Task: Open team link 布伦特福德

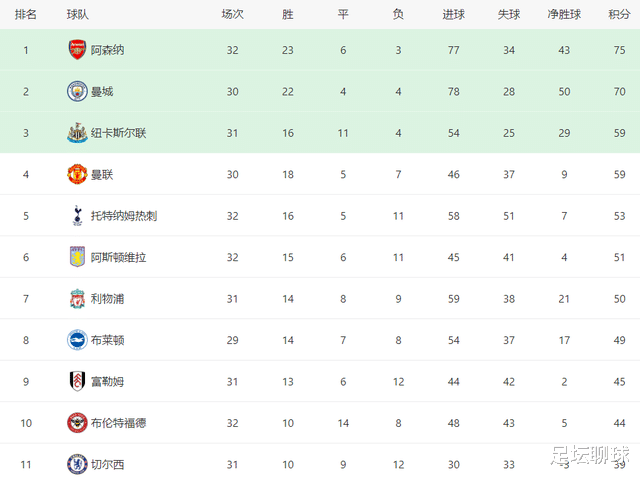Action: (x=118, y=423)
